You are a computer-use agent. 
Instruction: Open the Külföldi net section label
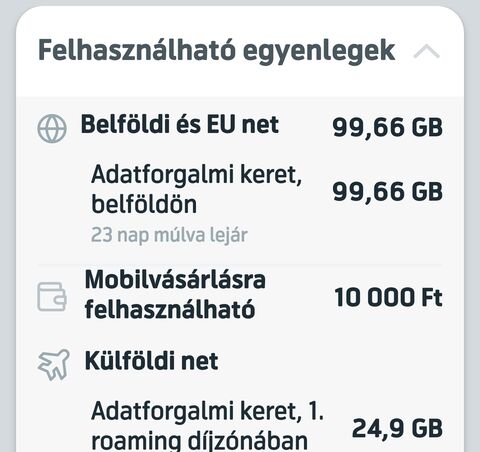[x=151, y=361]
